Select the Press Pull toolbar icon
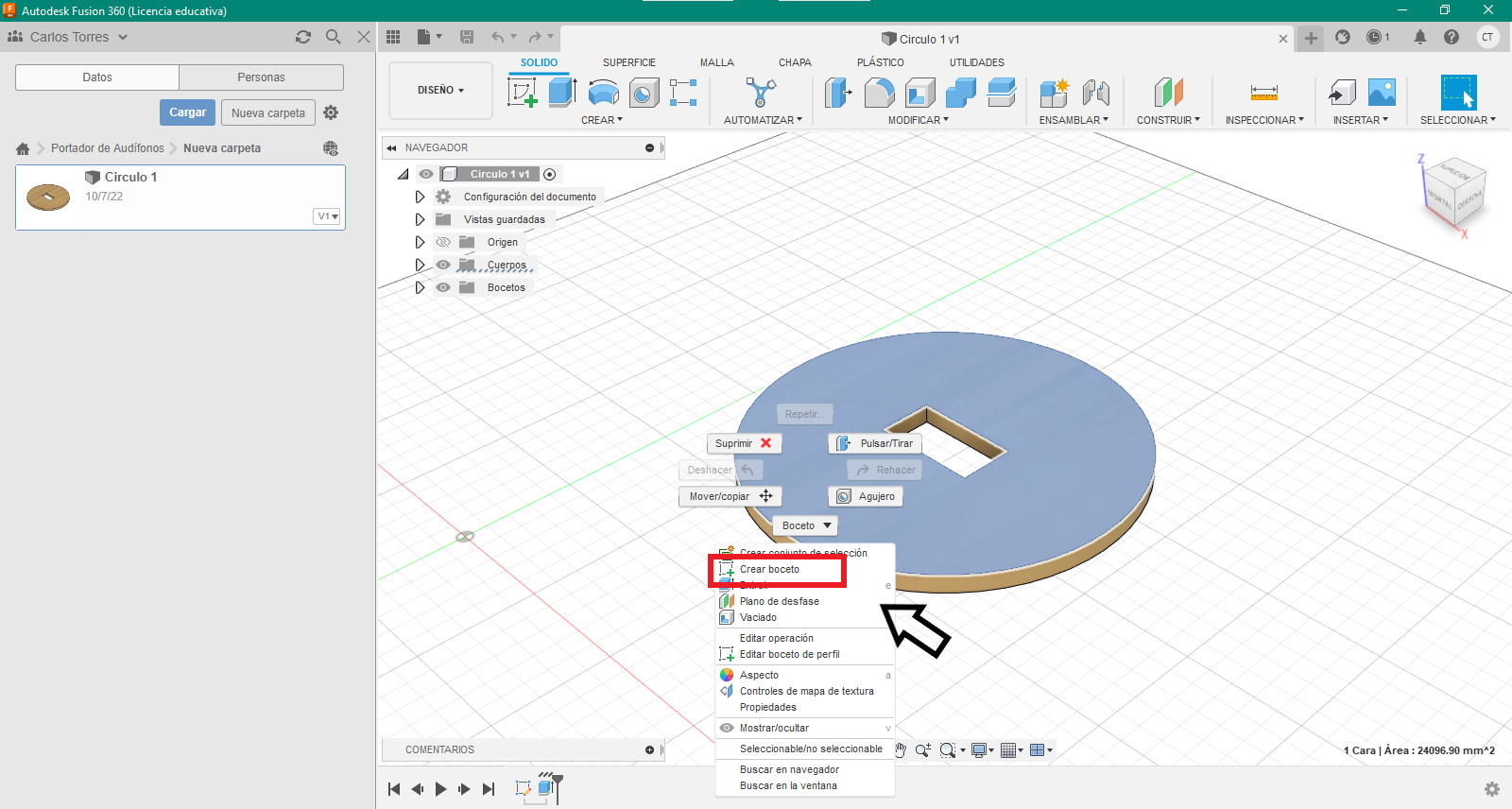 click(838, 93)
